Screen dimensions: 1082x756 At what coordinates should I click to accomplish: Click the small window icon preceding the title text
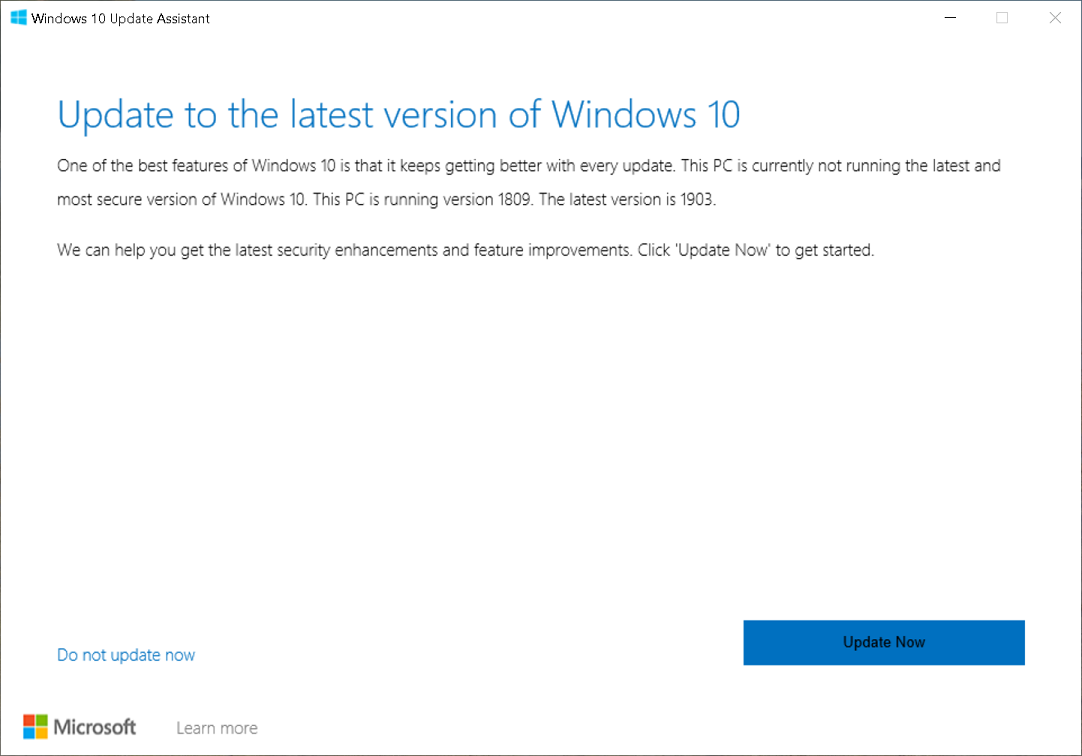pos(18,17)
